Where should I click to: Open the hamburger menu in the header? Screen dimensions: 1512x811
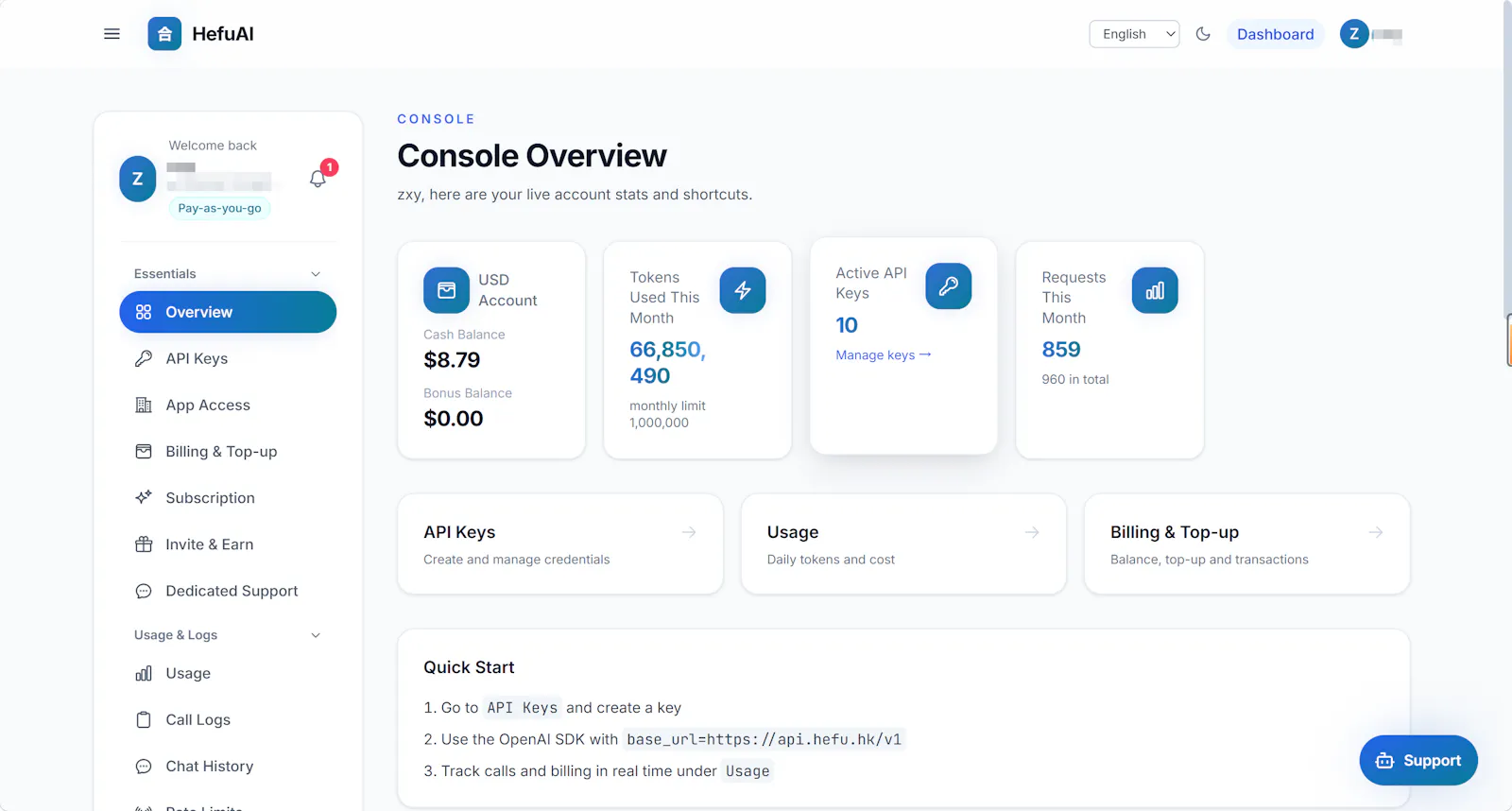[112, 34]
